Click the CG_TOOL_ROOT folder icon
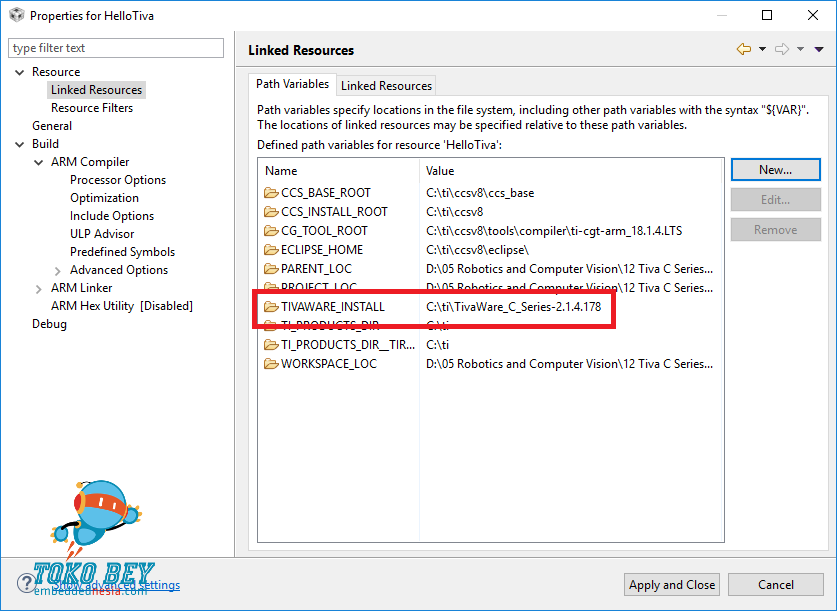Image resolution: width=837 pixels, height=611 pixels. point(271,231)
